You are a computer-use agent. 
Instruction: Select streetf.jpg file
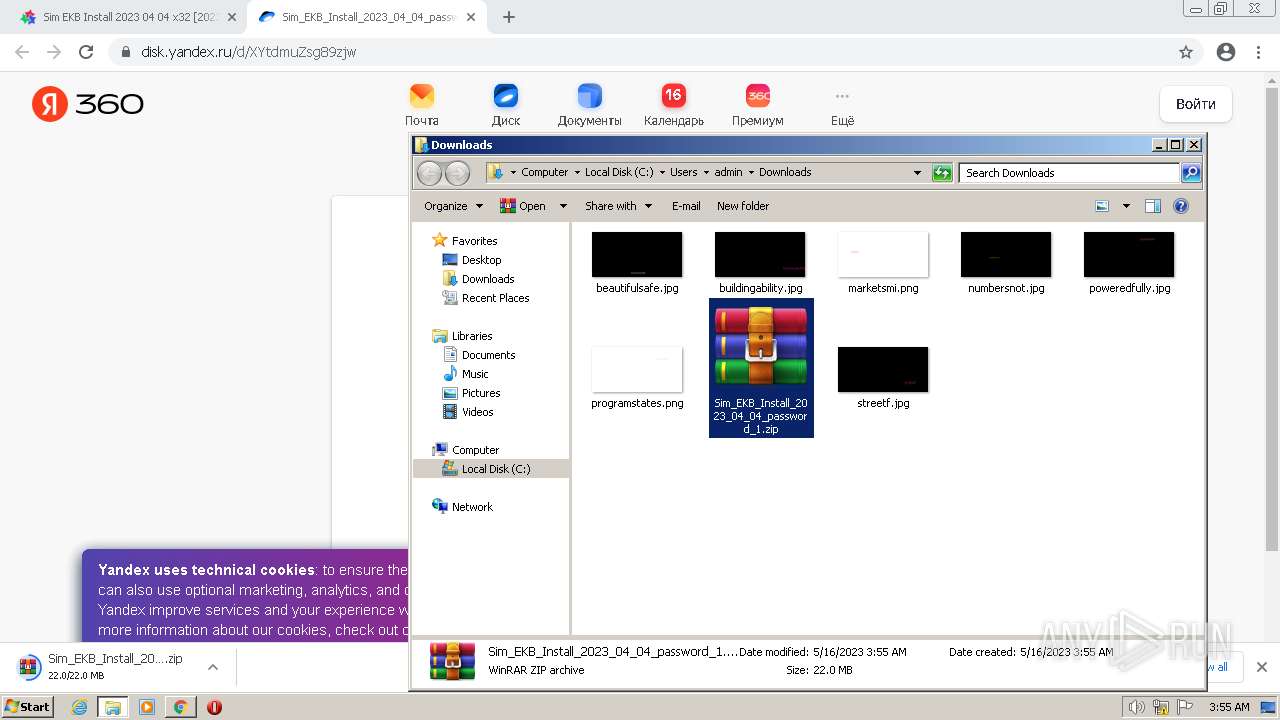(883, 378)
